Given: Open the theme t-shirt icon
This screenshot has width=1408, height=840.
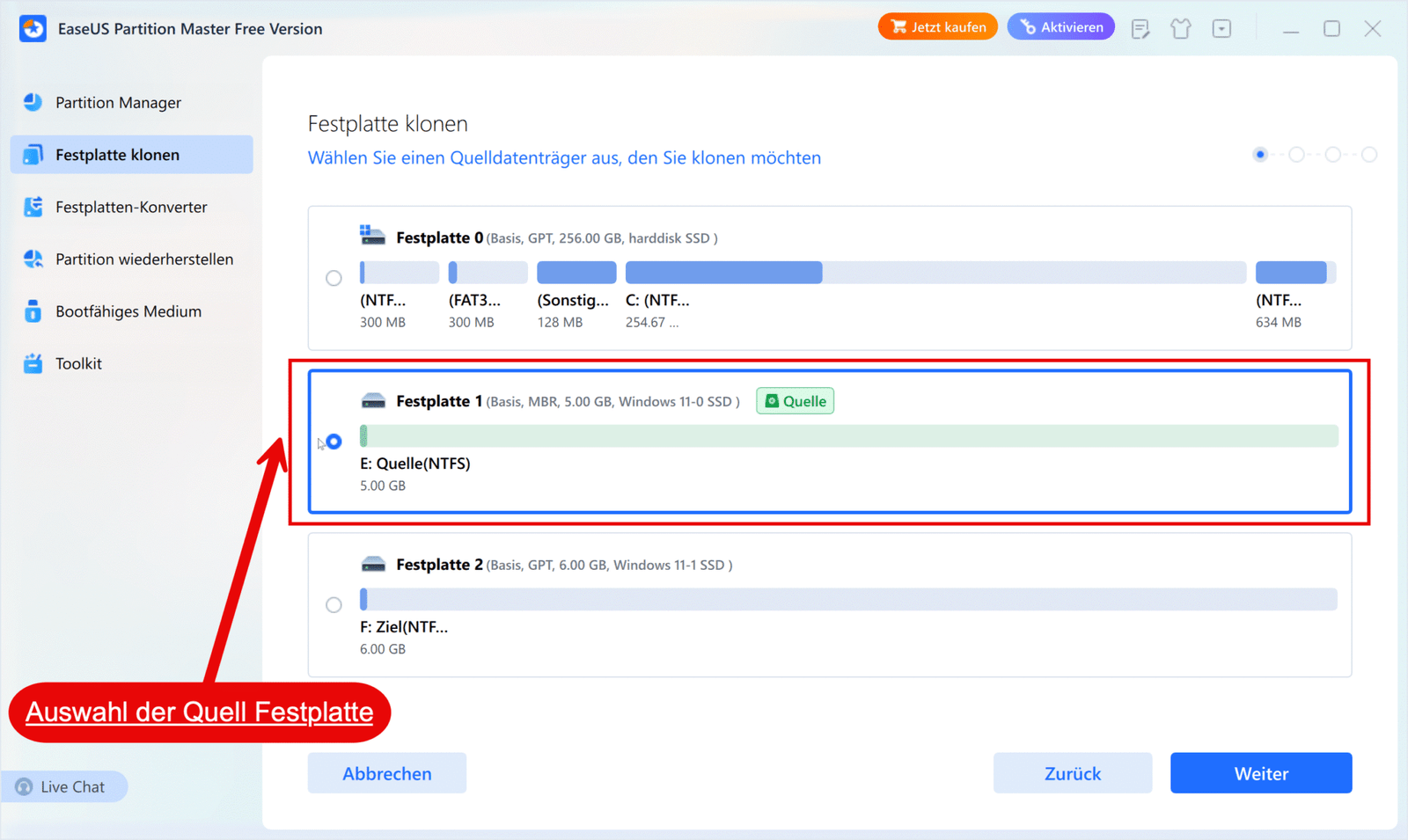Looking at the screenshot, I should click(x=1181, y=28).
